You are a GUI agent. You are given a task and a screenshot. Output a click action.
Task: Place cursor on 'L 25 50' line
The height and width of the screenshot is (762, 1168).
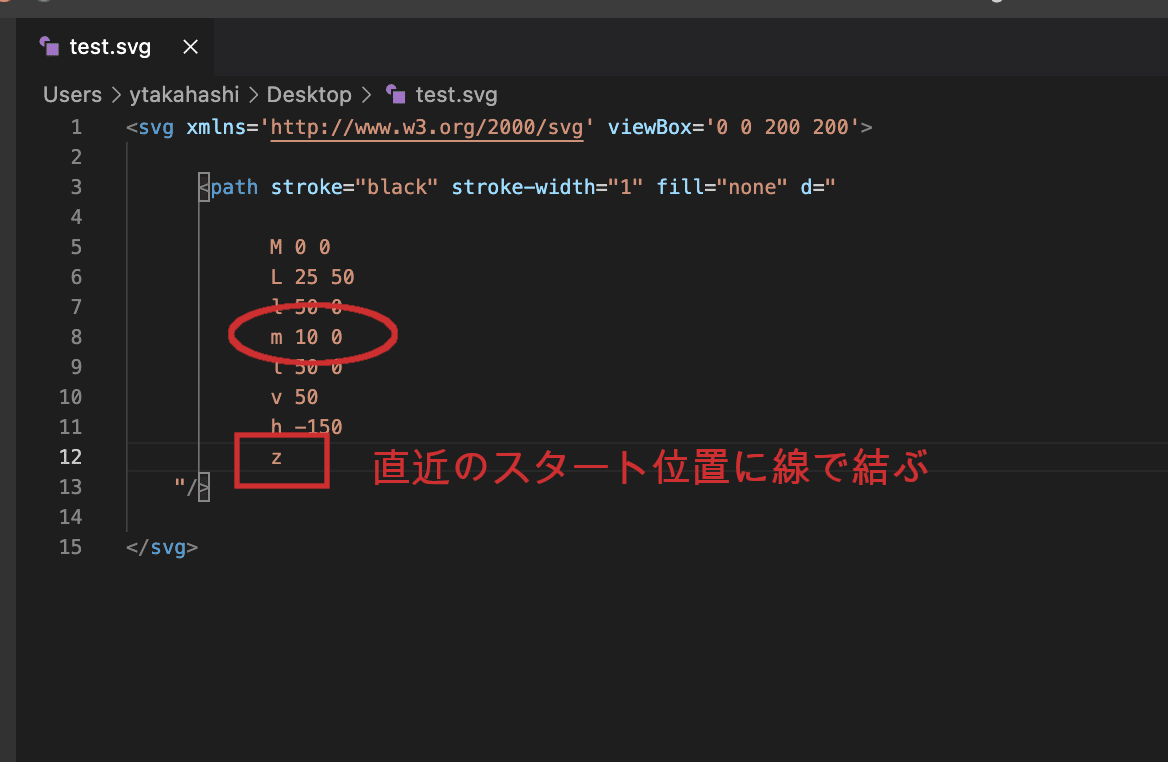tap(312, 277)
